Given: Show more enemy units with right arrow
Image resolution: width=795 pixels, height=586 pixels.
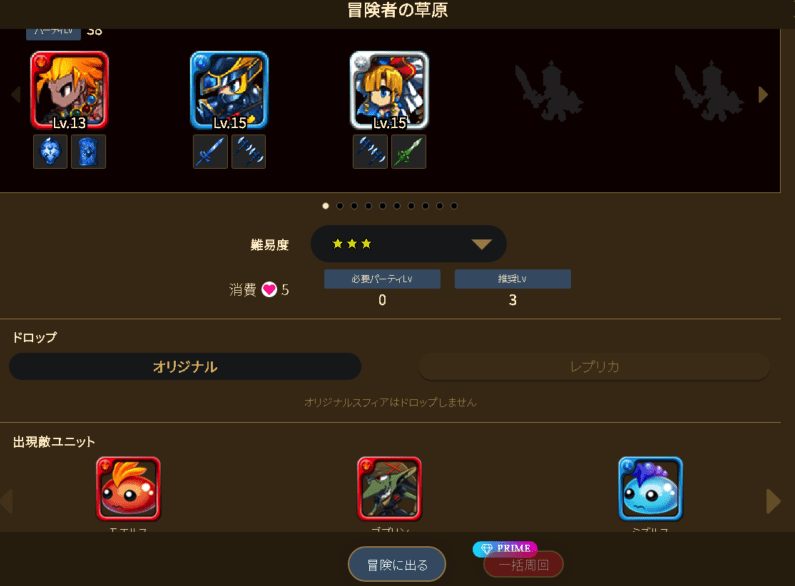Looking at the screenshot, I should click(x=773, y=501).
